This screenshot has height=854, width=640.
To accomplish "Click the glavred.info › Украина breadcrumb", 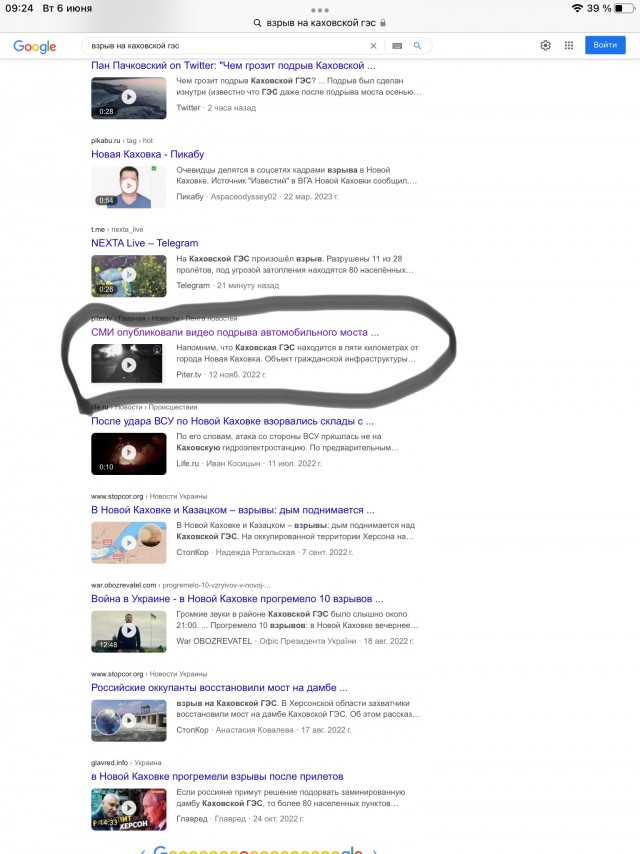I will click(126, 762).
